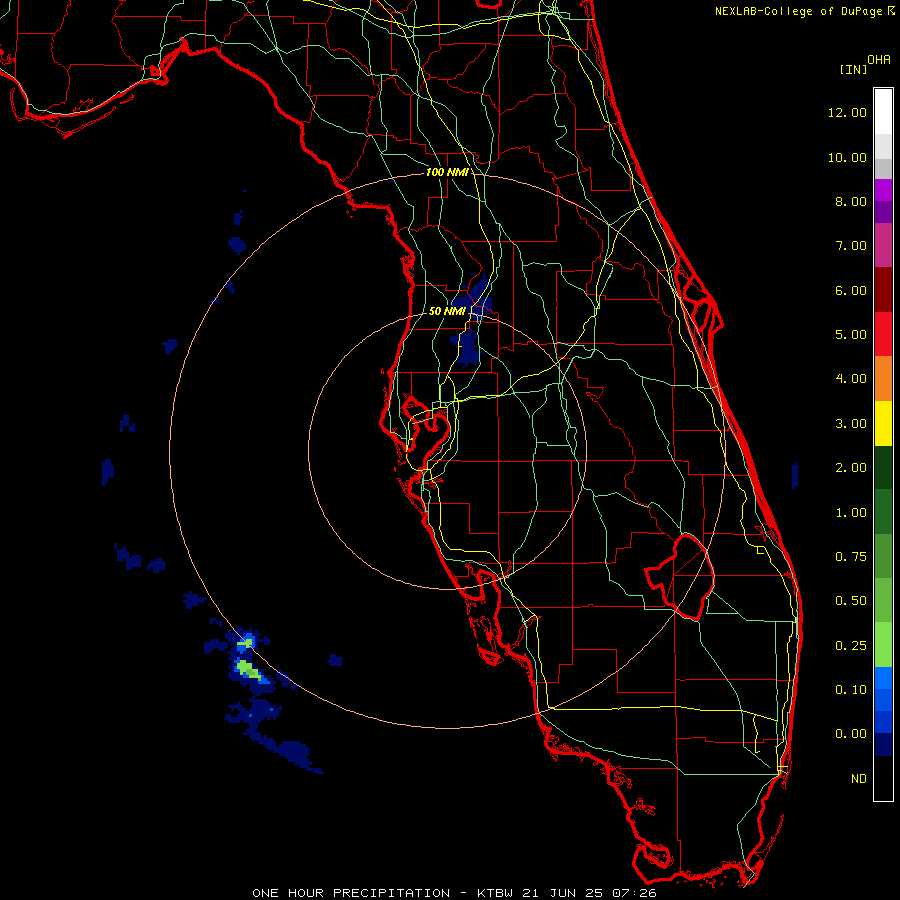Click the [IN] units label
Image resolution: width=900 pixels, height=900 pixels.
click(x=853, y=69)
